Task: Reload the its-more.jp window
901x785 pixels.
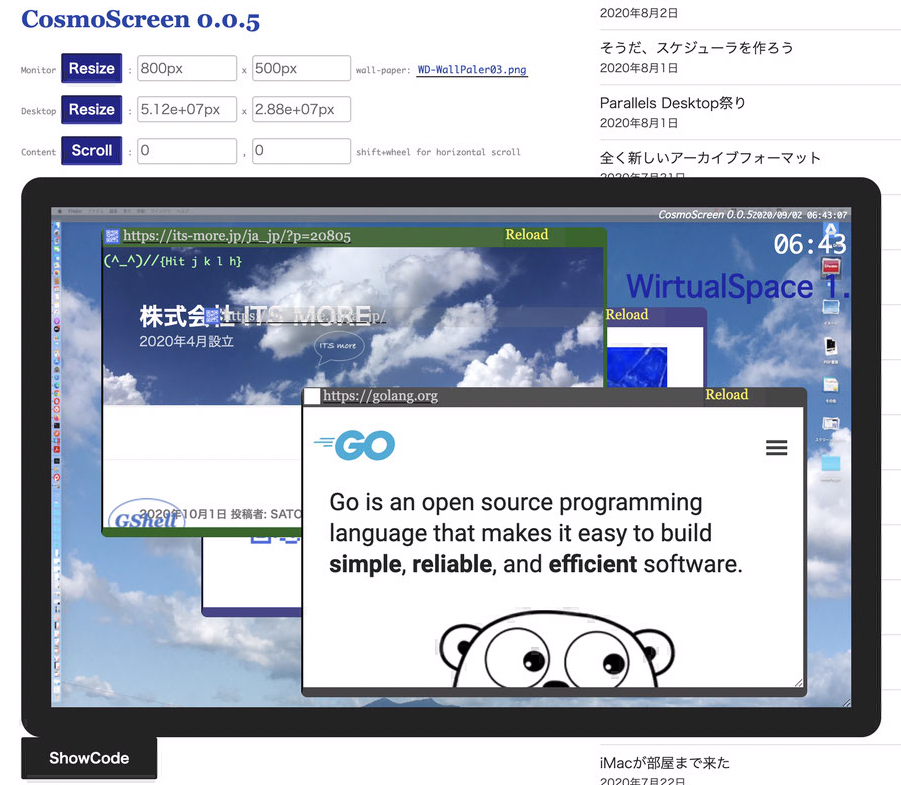Action: click(x=526, y=235)
